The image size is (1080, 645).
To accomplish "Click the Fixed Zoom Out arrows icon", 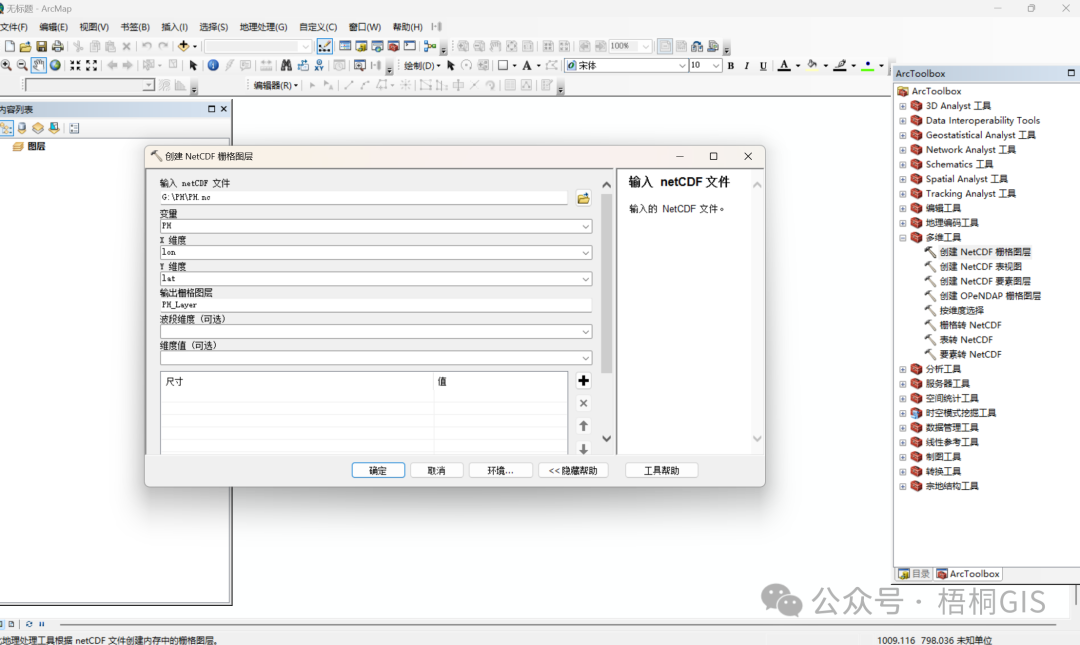I will pos(91,65).
